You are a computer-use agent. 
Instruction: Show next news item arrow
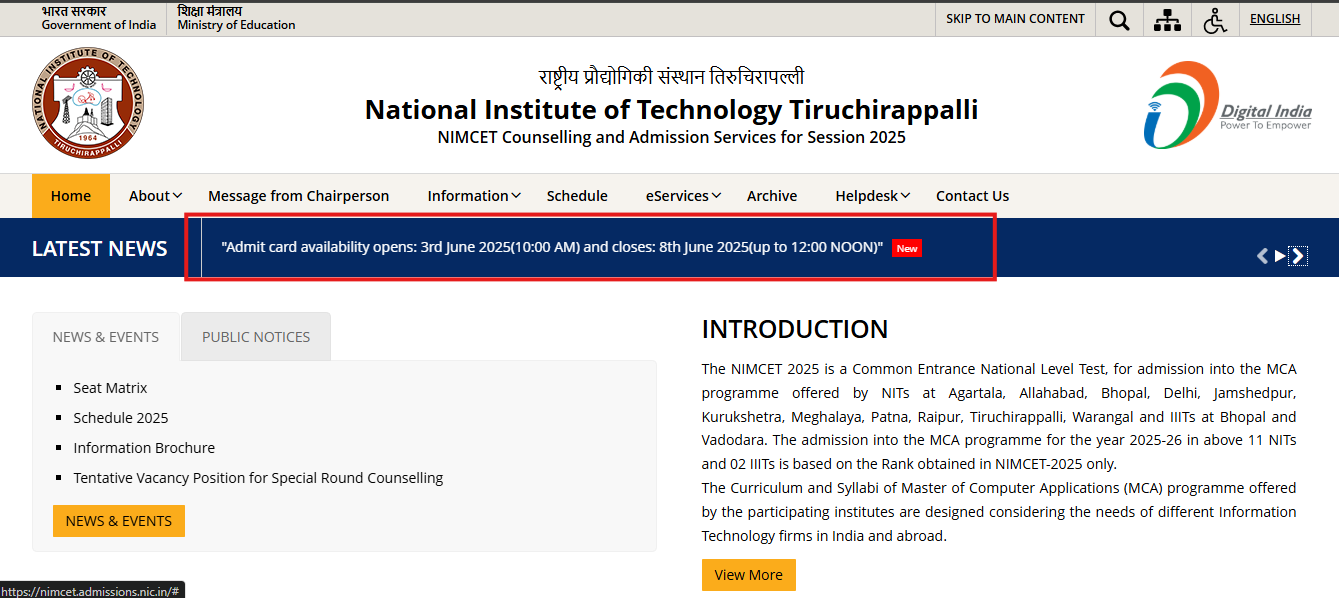(1298, 256)
